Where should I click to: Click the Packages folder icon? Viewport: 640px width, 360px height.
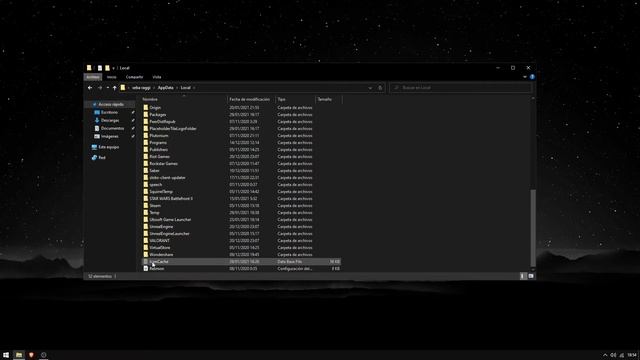click(146, 114)
